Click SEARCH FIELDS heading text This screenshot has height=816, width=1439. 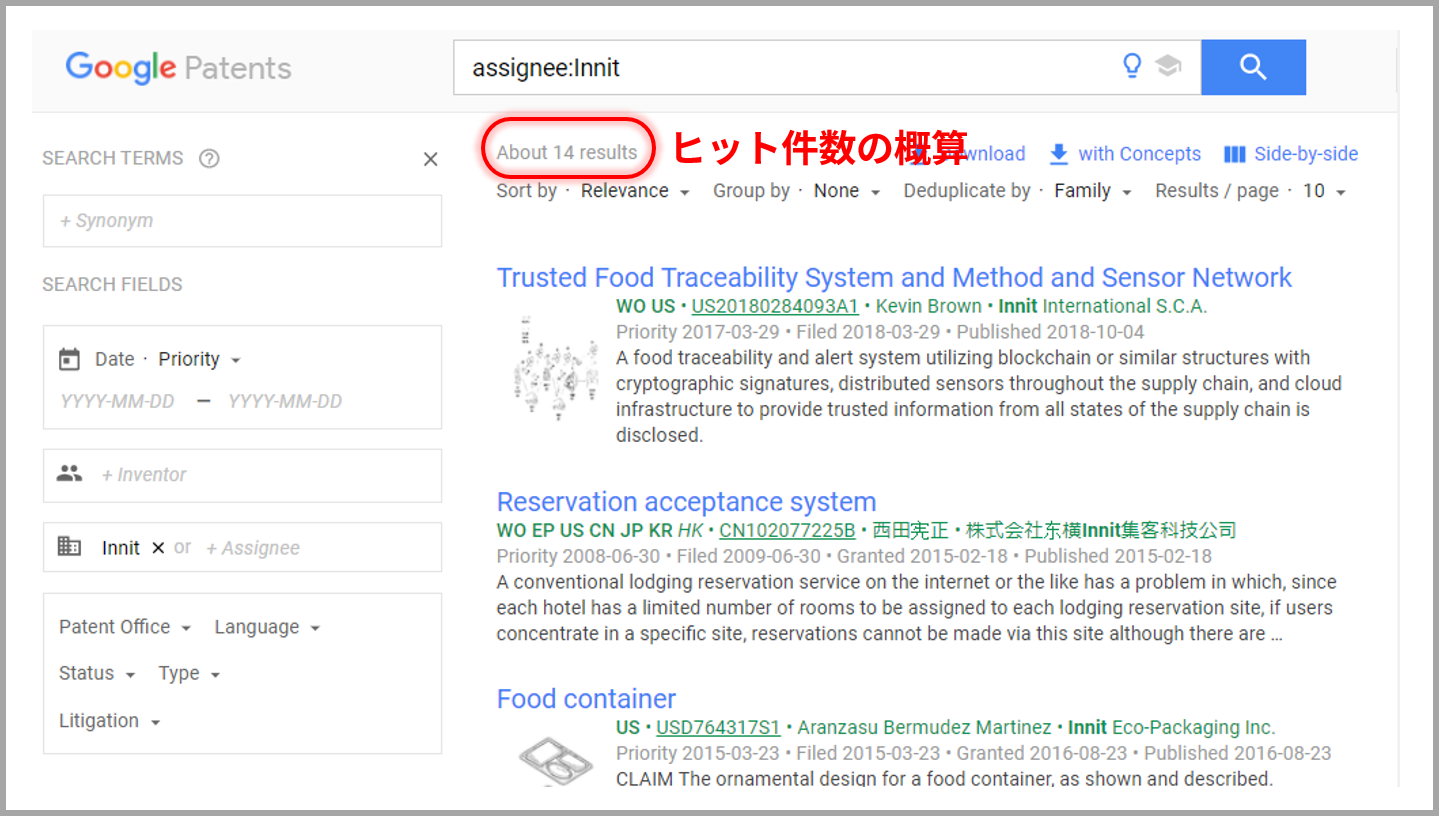point(112,284)
